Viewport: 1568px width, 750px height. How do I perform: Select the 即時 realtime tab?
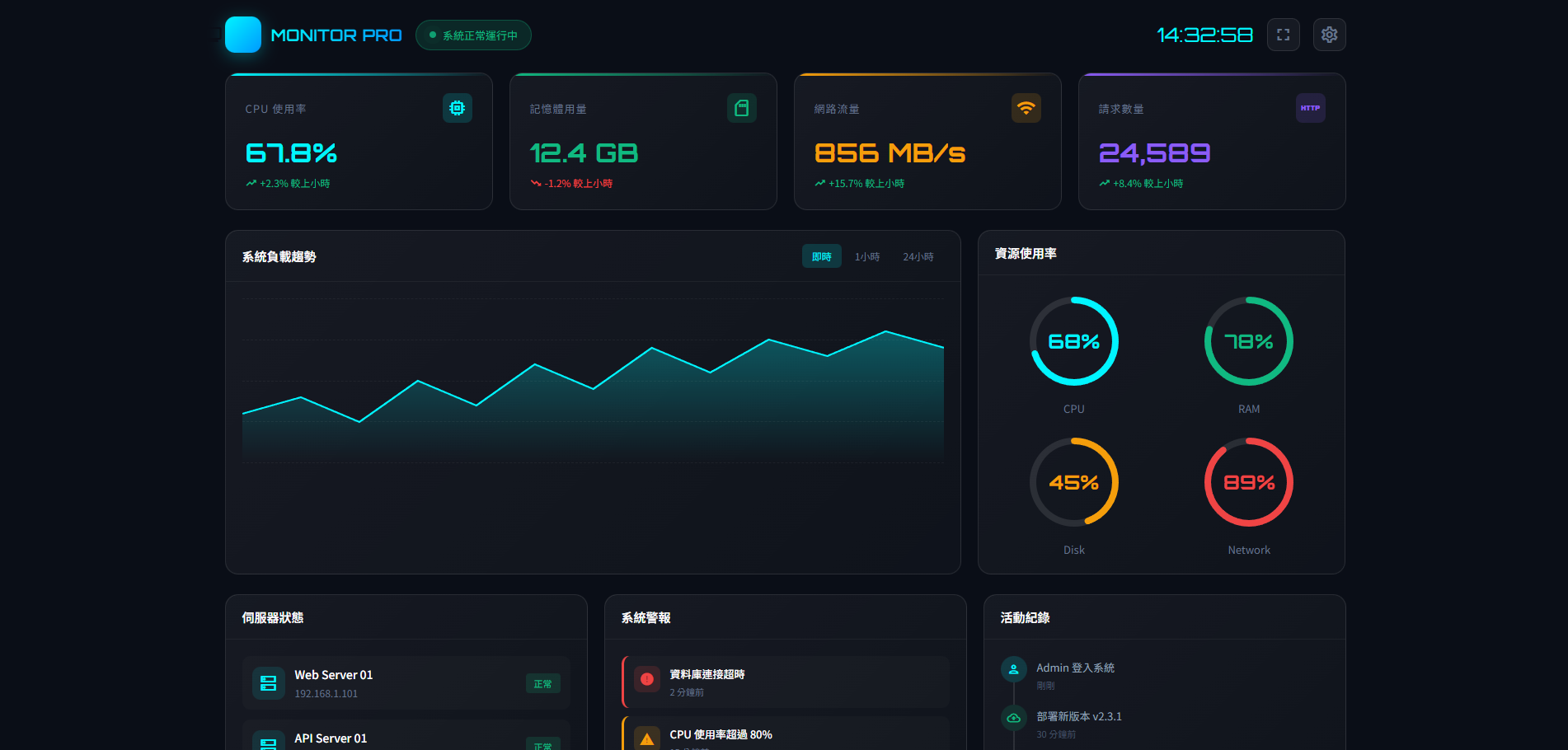821,256
